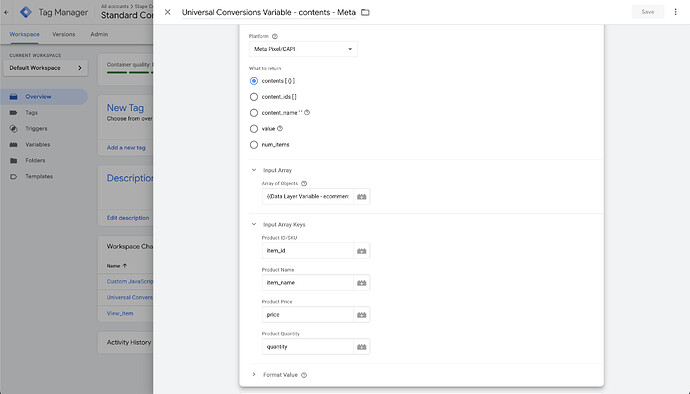Click the Overview sidebar icon
This screenshot has height=394, width=690.
click(14, 96)
